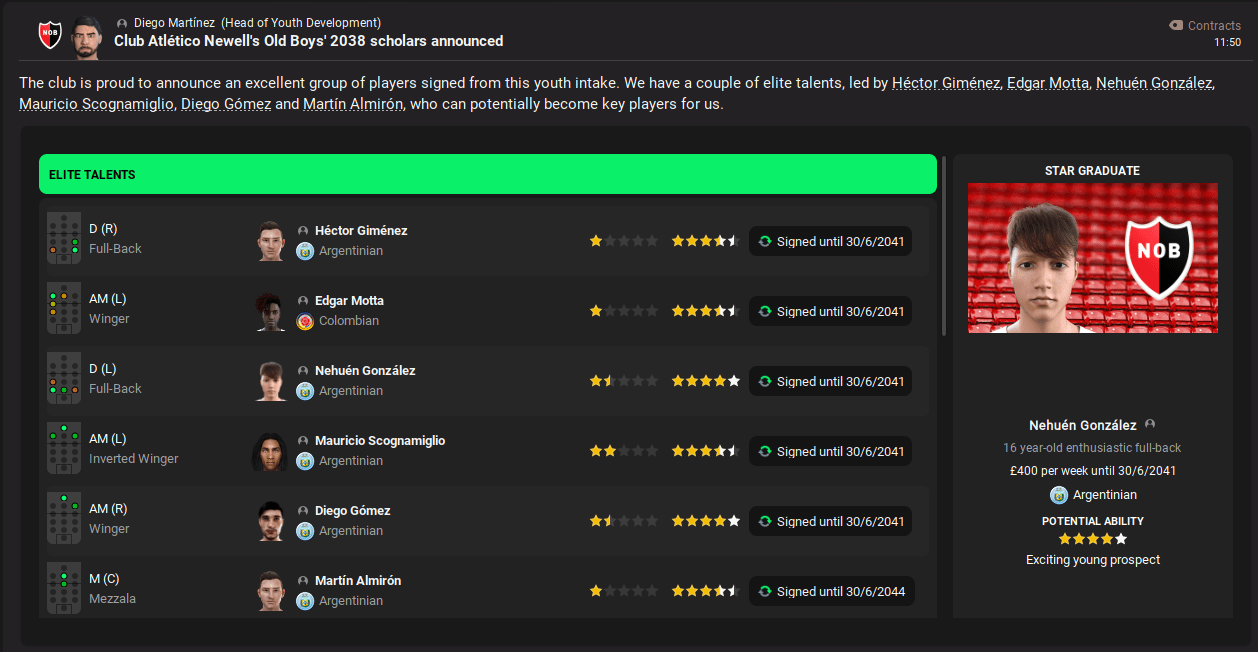Click the Newell's Old Boys club badge
Viewport: 1258px width, 652px height.
(x=50, y=34)
